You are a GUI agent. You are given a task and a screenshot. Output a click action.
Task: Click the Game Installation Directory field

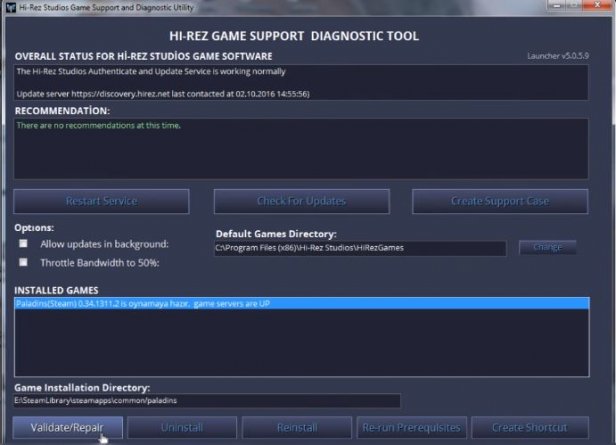click(x=207, y=401)
